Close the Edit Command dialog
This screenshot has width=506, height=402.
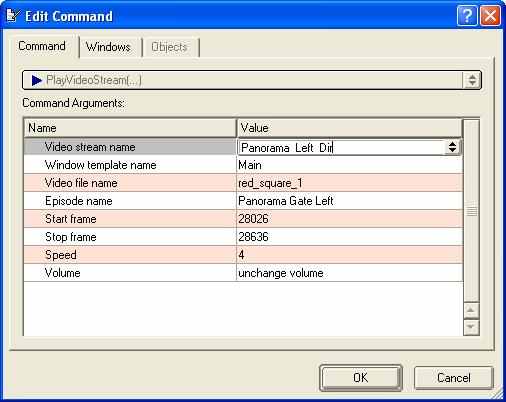click(x=490, y=15)
